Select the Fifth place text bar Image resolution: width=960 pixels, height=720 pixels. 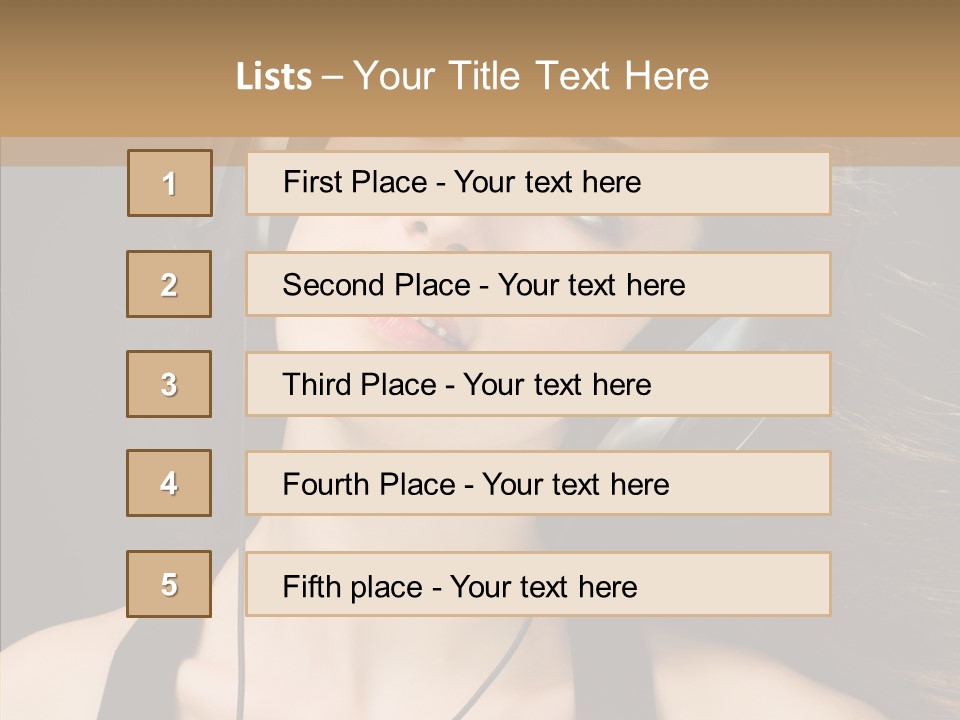(538, 585)
